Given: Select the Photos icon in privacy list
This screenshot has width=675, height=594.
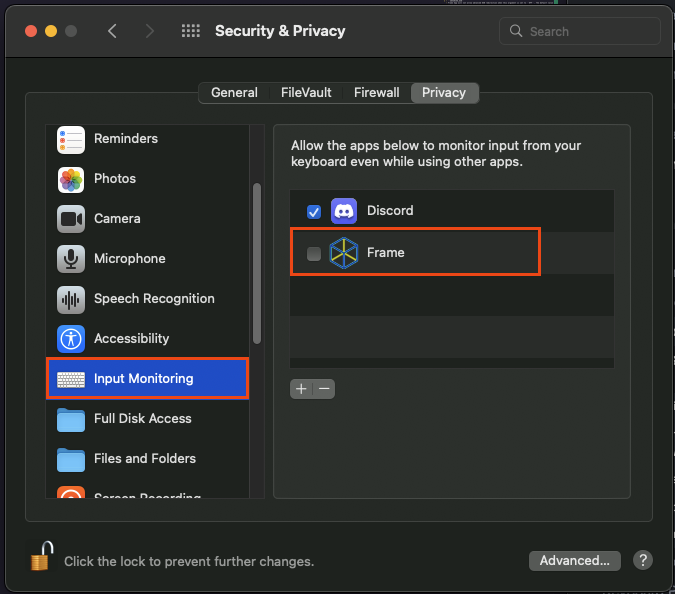Looking at the screenshot, I should coord(71,179).
